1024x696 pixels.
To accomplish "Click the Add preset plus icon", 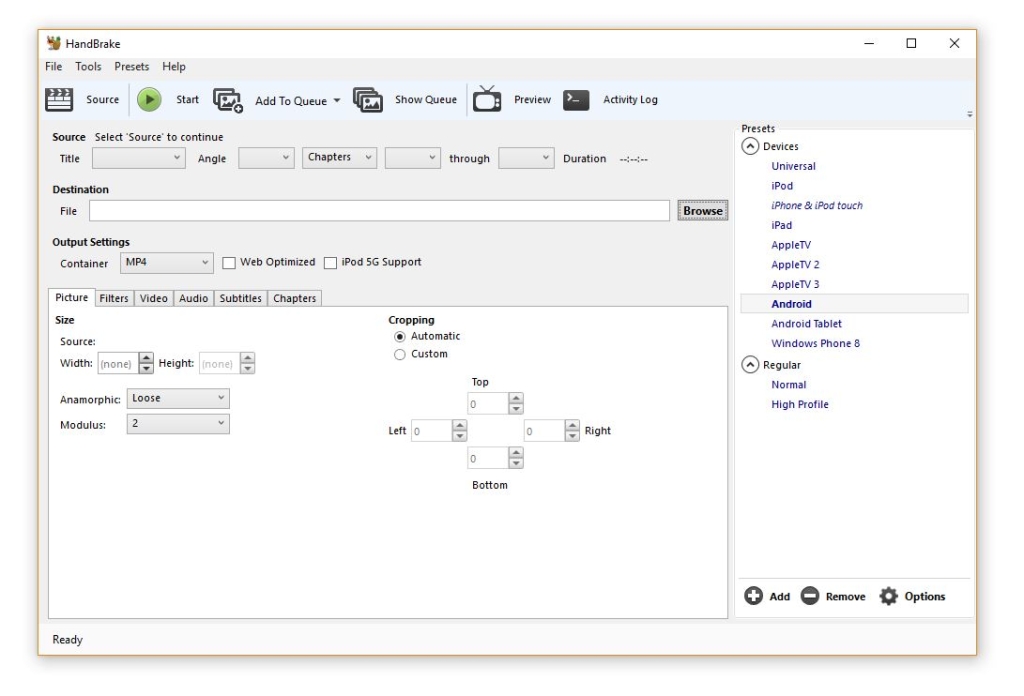I will click(x=754, y=596).
